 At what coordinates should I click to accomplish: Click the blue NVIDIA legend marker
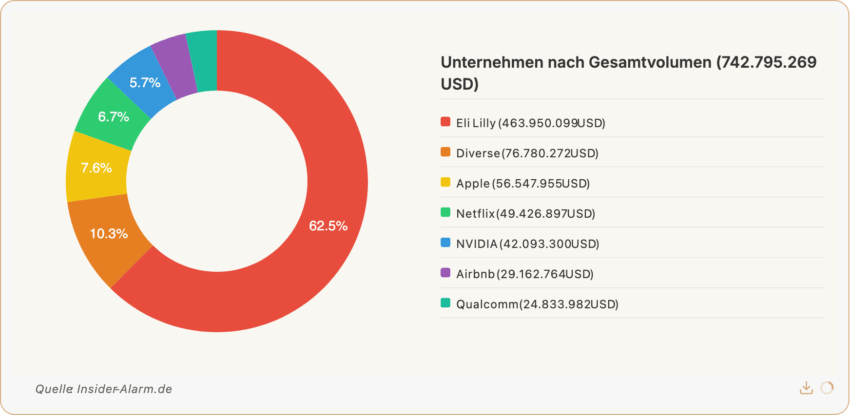tap(446, 243)
